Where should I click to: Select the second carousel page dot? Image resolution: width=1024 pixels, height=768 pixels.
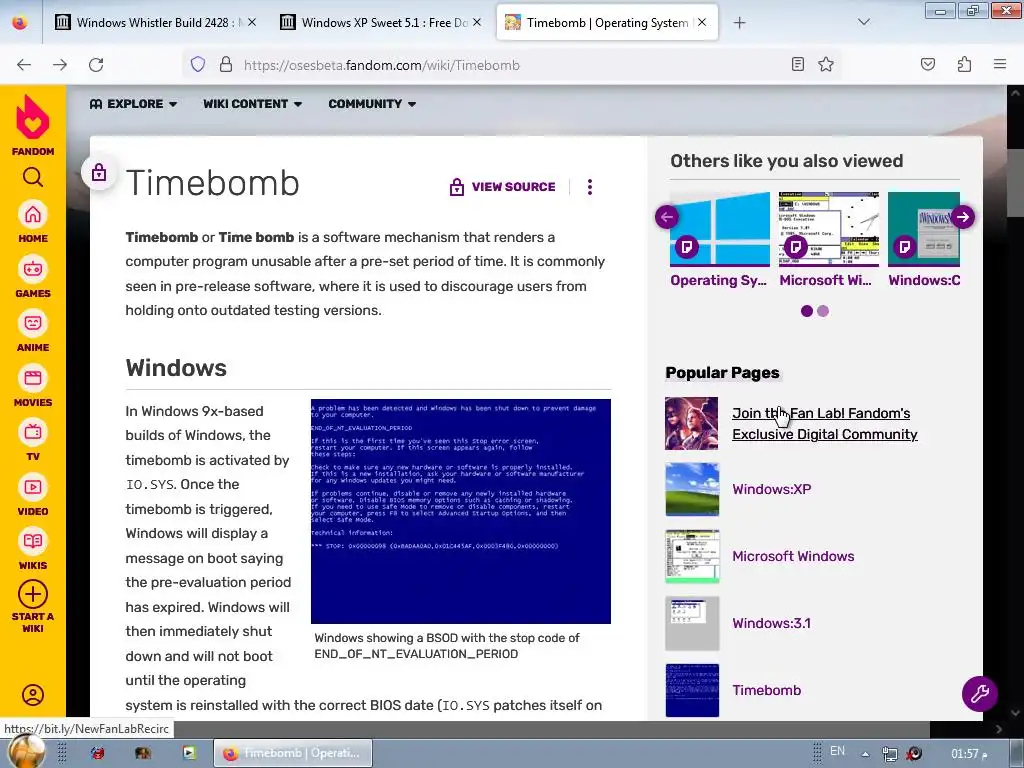[x=823, y=311]
